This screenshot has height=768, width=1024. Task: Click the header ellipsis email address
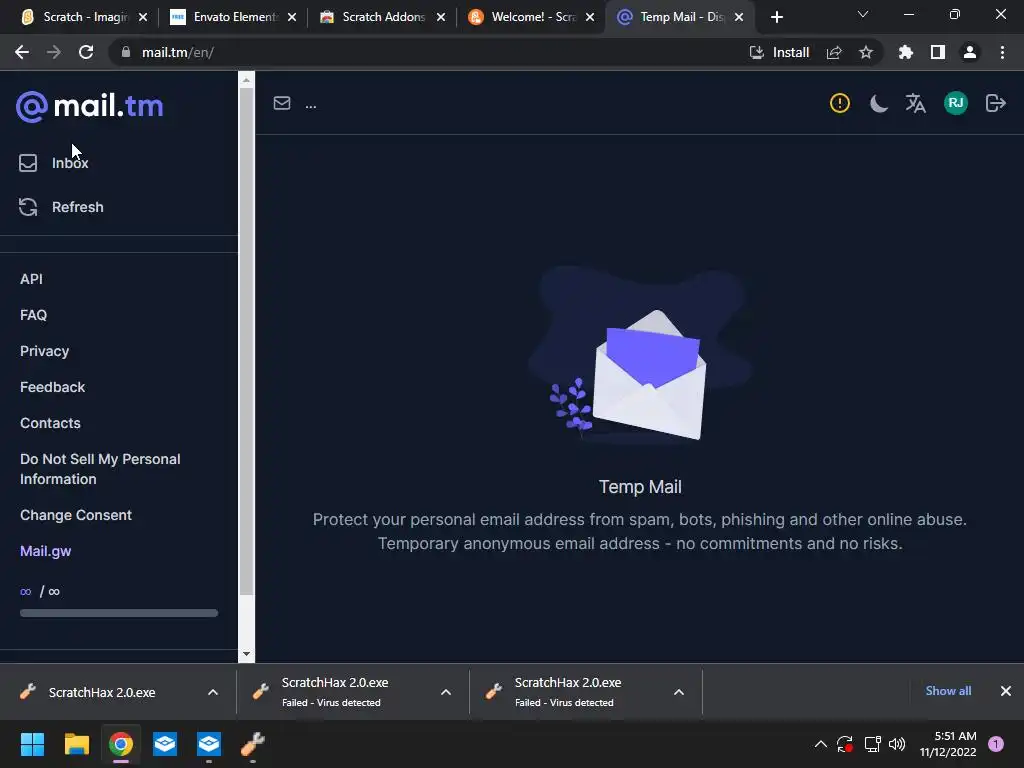coord(311,104)
